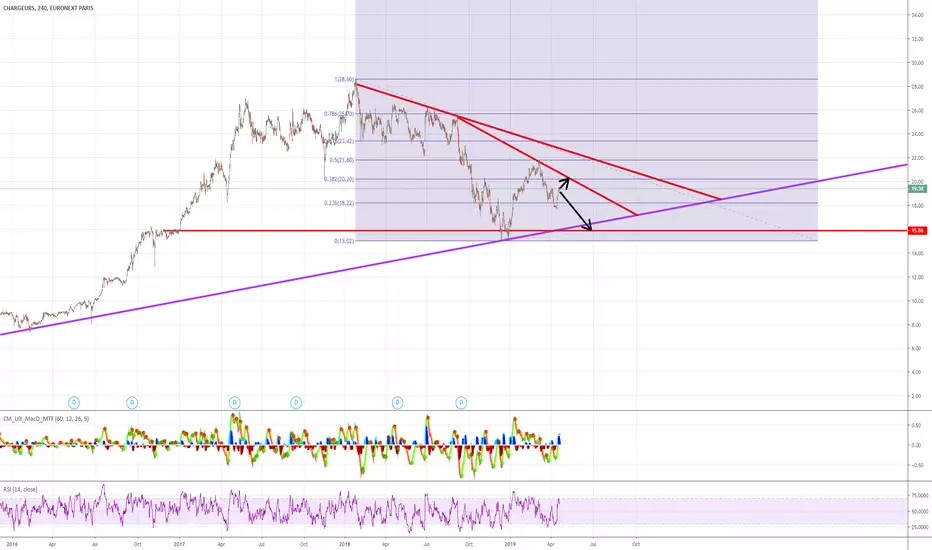Click the dividend D marker near May 2018

[397, 403]
